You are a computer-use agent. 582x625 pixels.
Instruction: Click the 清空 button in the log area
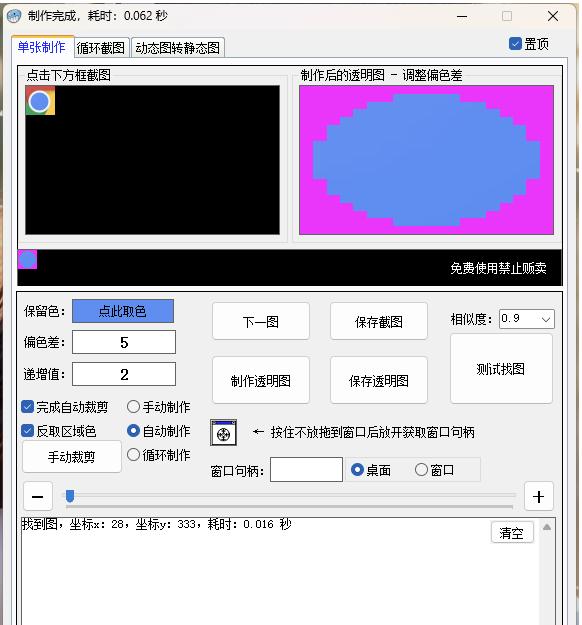coord(512,533)
